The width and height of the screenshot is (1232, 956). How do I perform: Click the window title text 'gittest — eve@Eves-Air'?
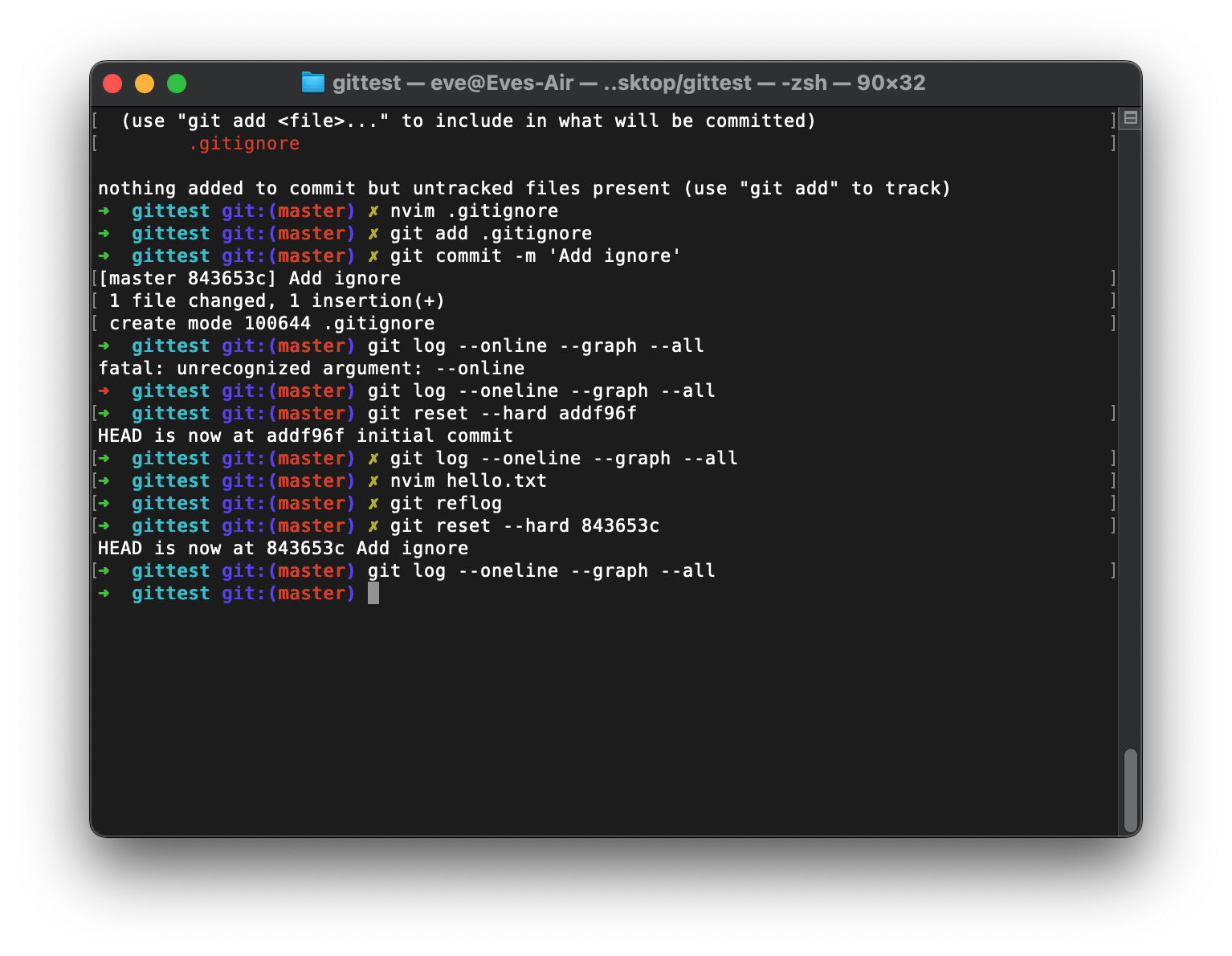pos(454,83)
